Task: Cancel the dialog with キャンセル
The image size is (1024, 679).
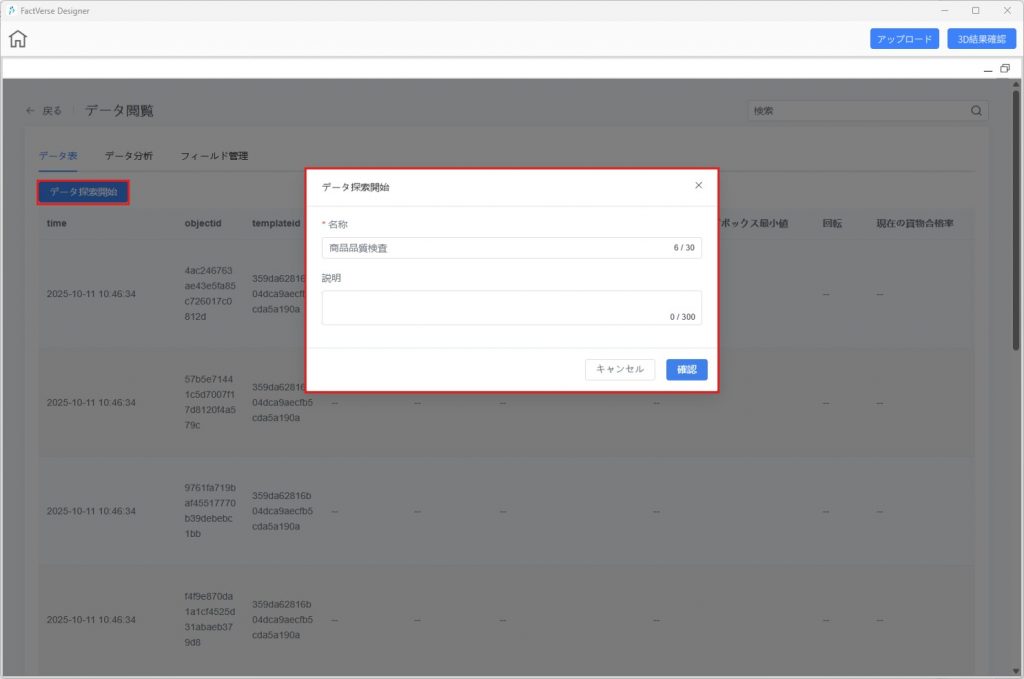Action: (x=620, y=369)
